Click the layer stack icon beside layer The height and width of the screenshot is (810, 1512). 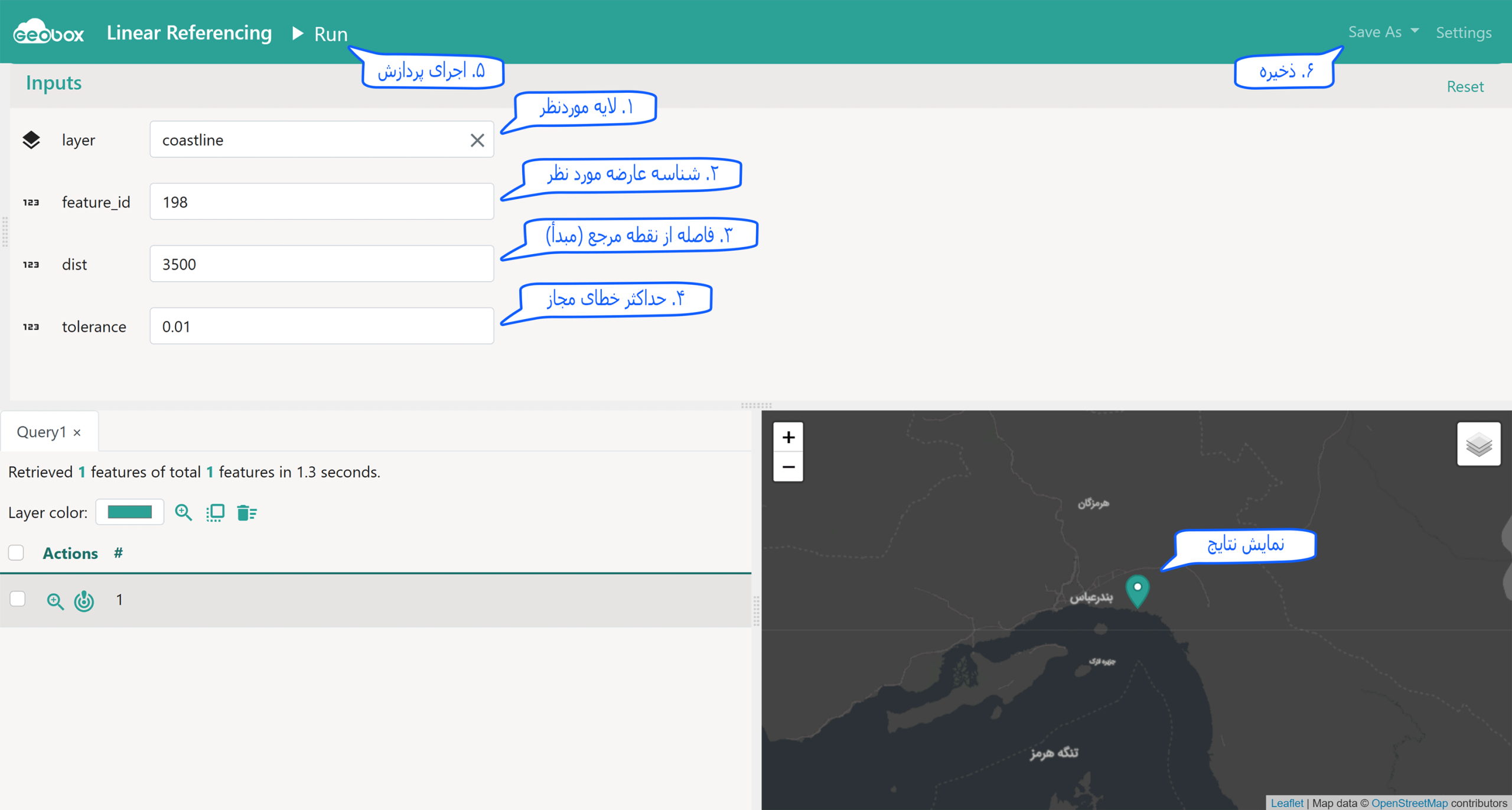31,140
